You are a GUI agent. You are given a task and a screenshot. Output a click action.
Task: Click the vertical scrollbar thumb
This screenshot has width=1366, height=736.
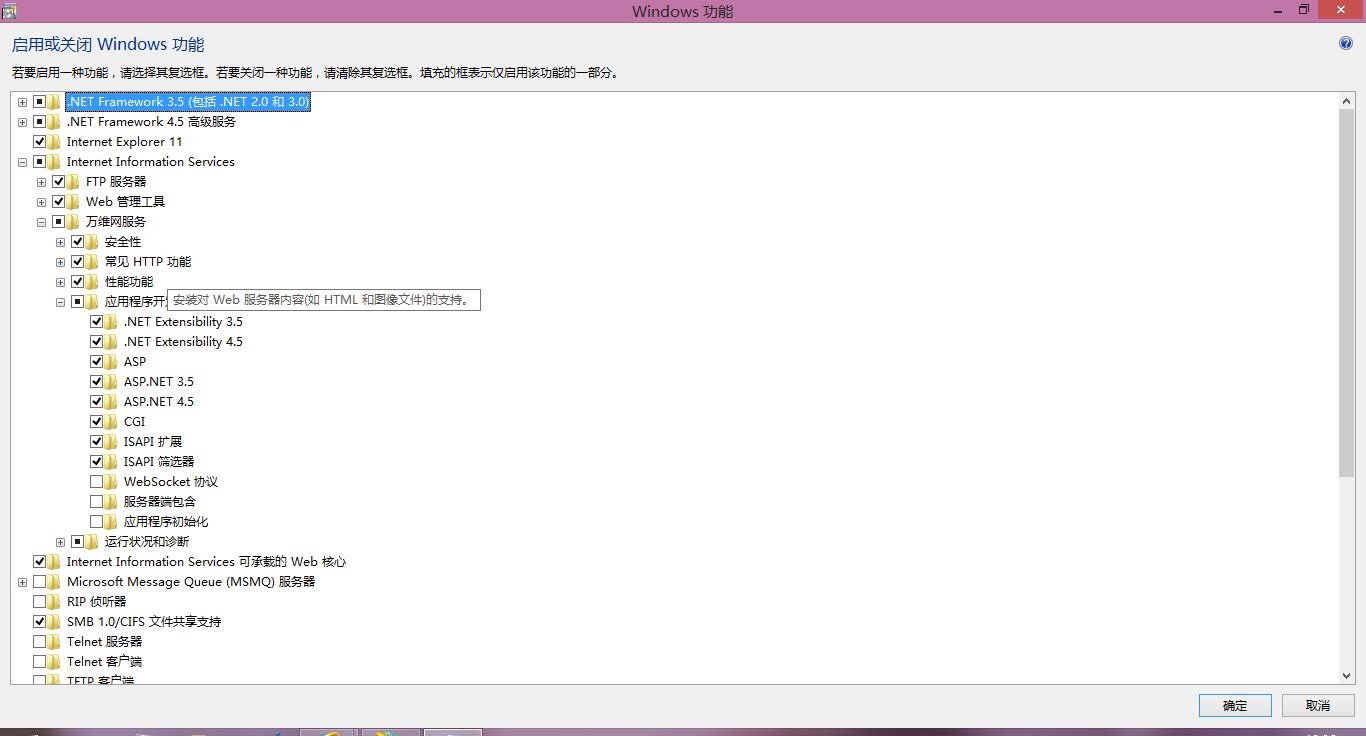click(x=1346, y=293)
